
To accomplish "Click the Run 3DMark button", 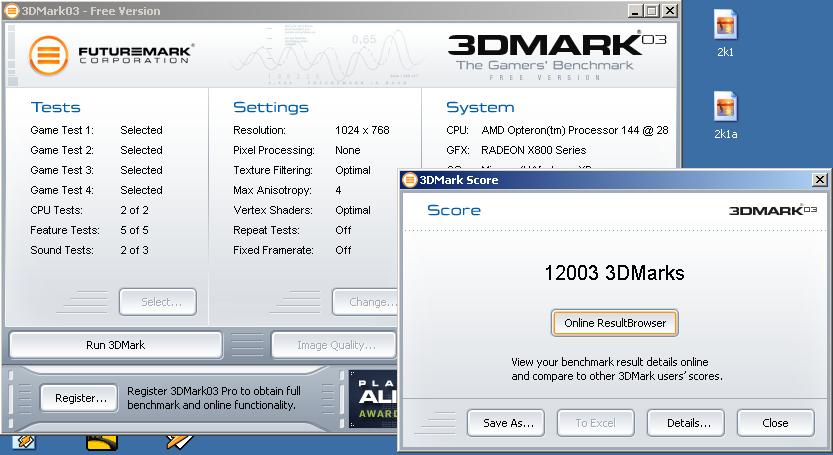I will tap(115, 345).
